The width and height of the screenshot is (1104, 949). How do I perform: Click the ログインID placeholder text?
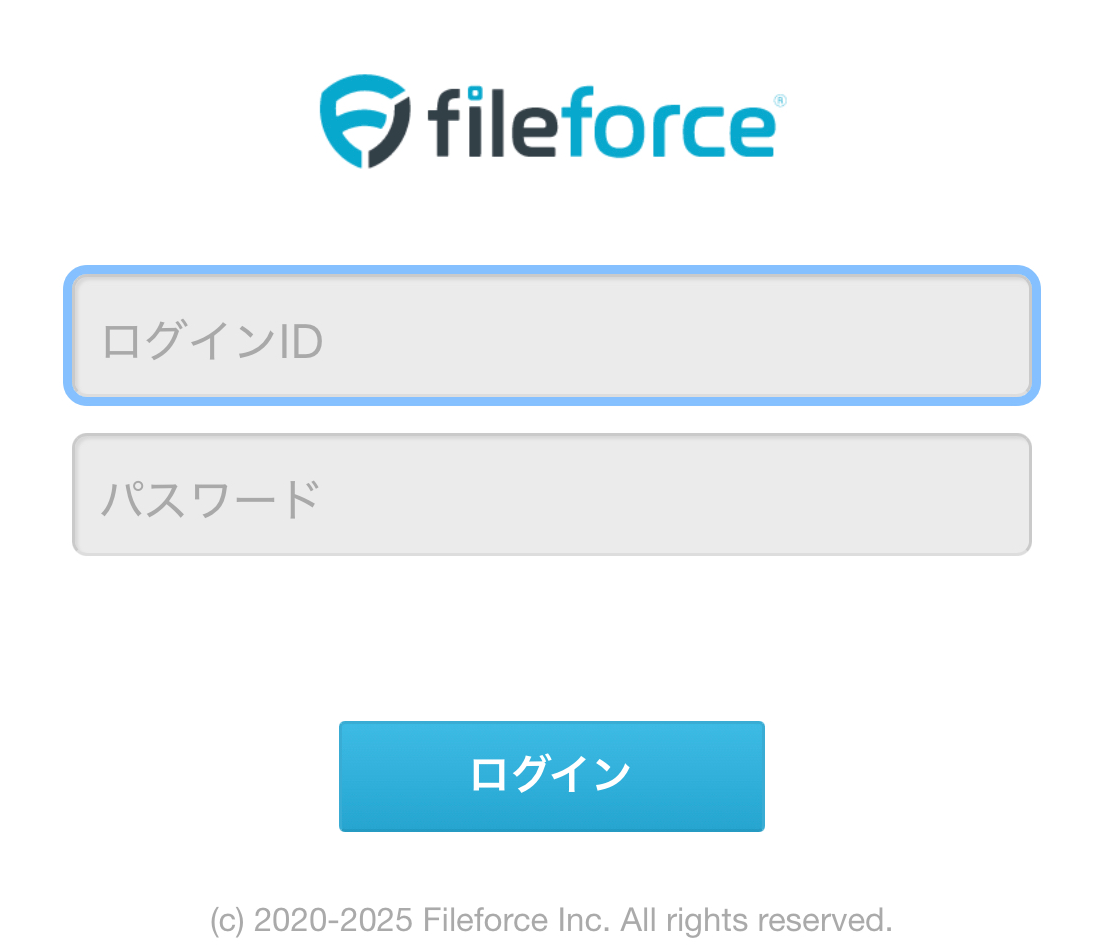pos(212,343)
